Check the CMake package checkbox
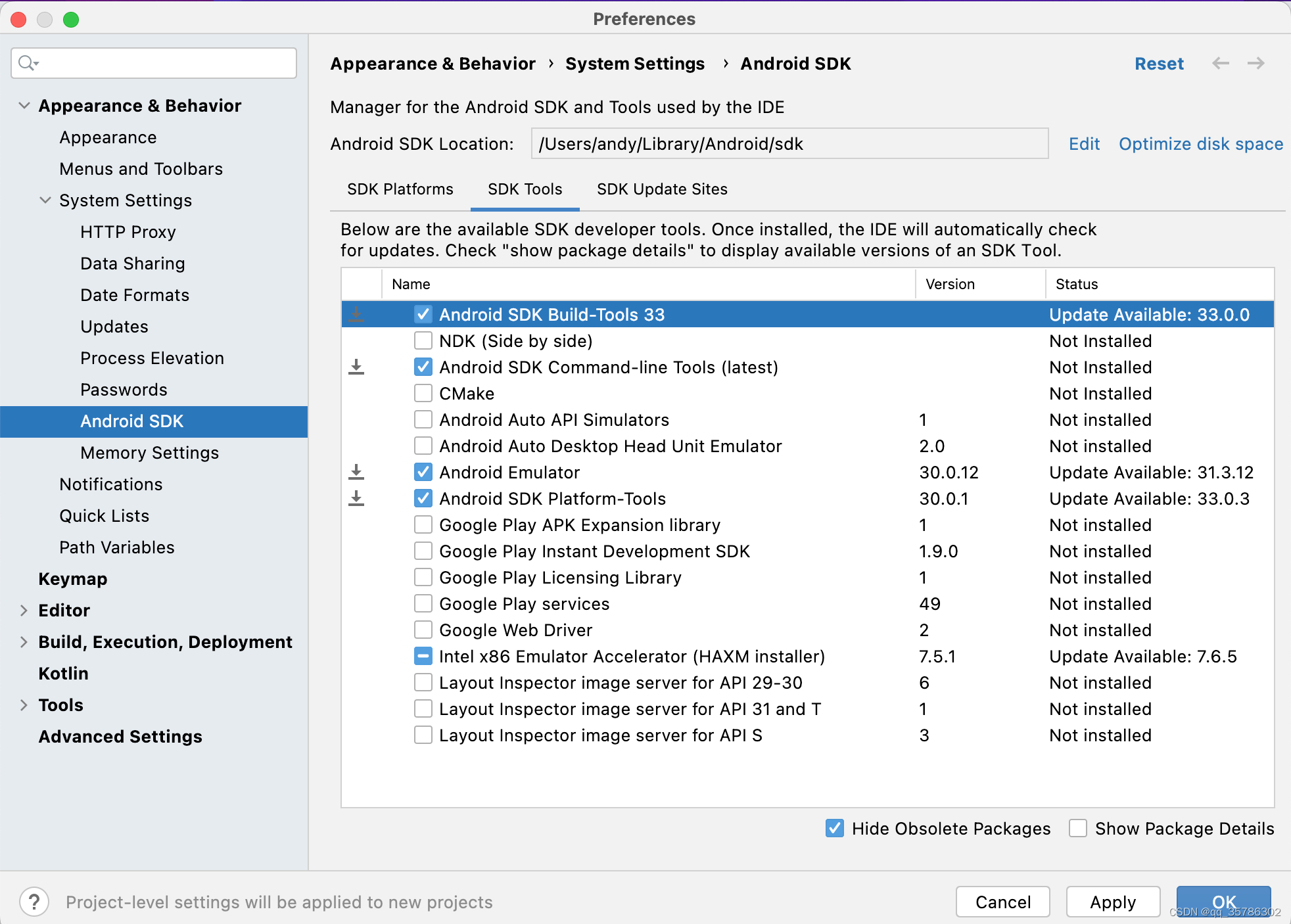Viewport: 1291px width, 924px height. [423, 393]
